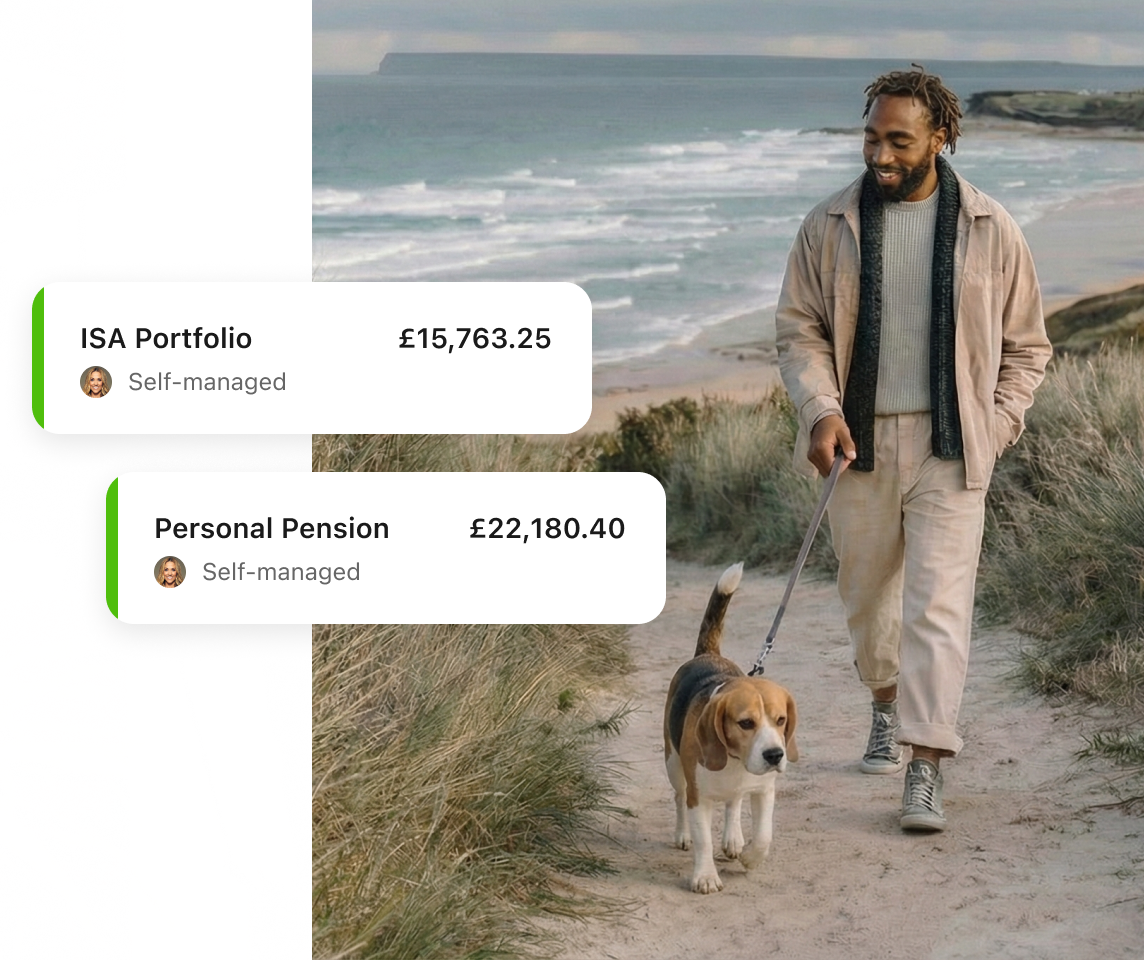Click the £22,180.40 balance amount
This screenshot has height=960, width=1144.
pyautogui.click(x=547, y=528)
